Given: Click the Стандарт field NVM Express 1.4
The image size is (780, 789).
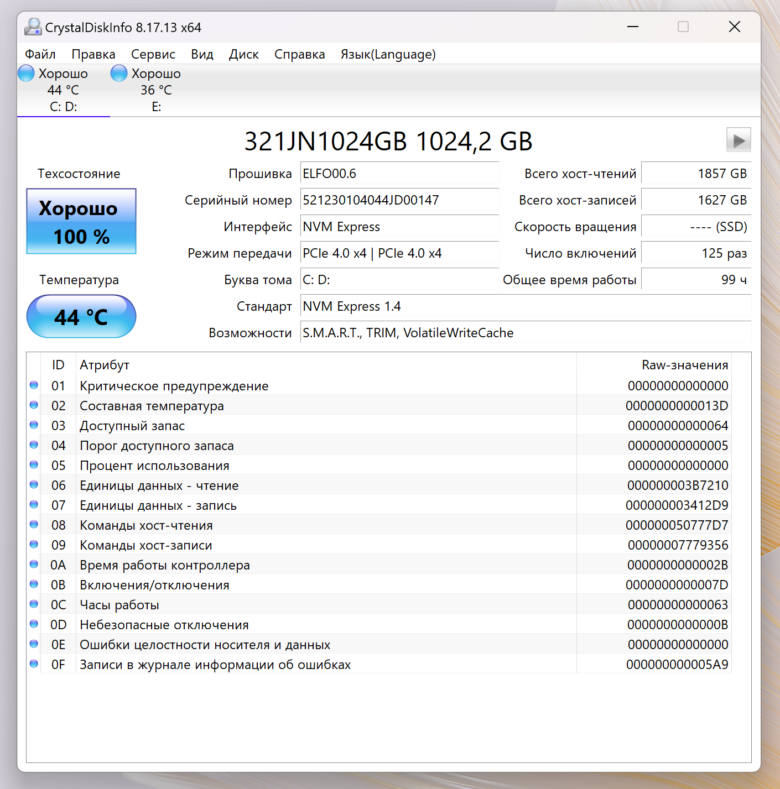Looking at the screenshot, I should click(526, 306).
